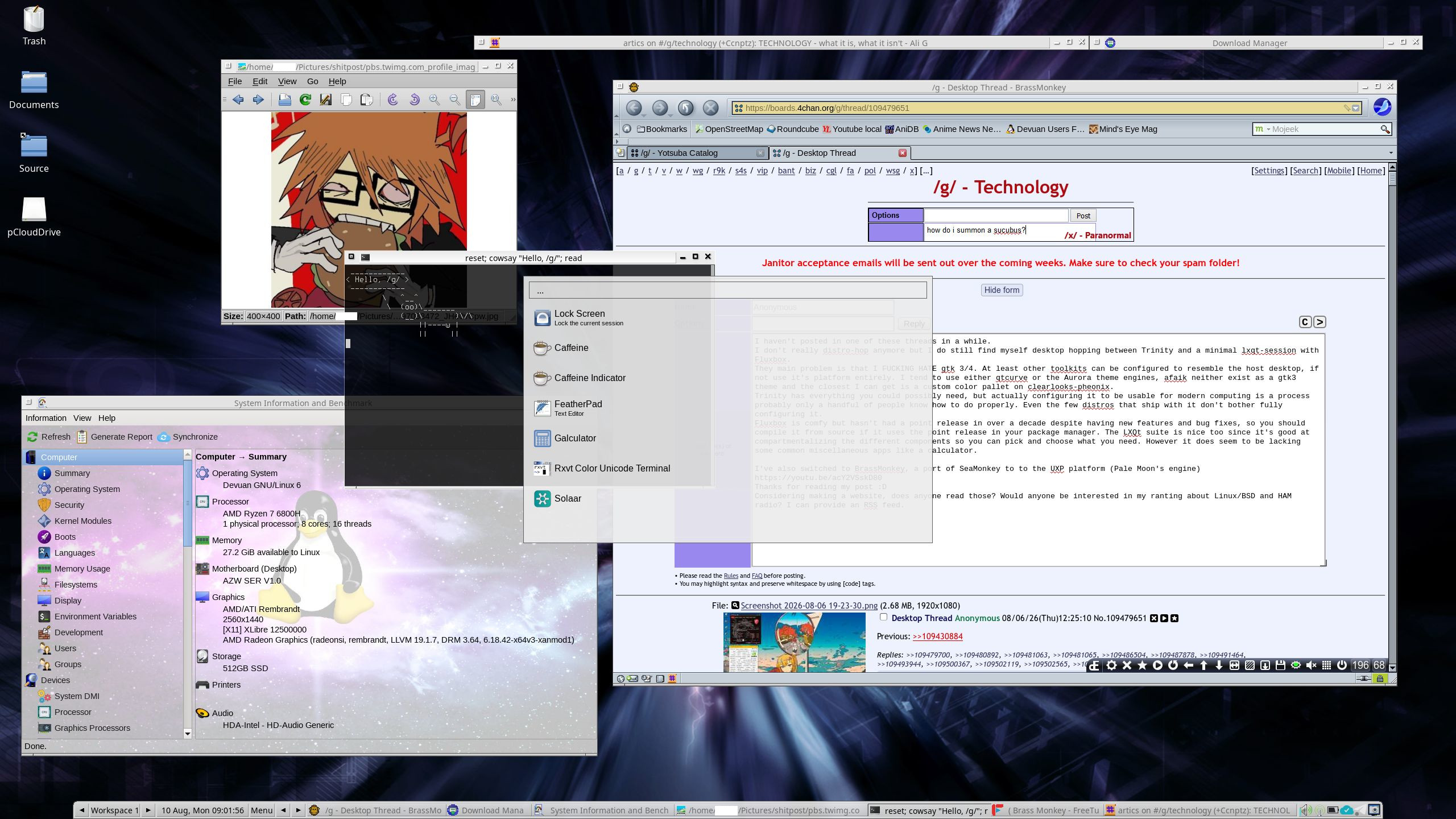Image resolution: width=1456 pixels, height=819 pixels.
Task: Click the save-as icon in image viewer
Action: pos(326,100)
